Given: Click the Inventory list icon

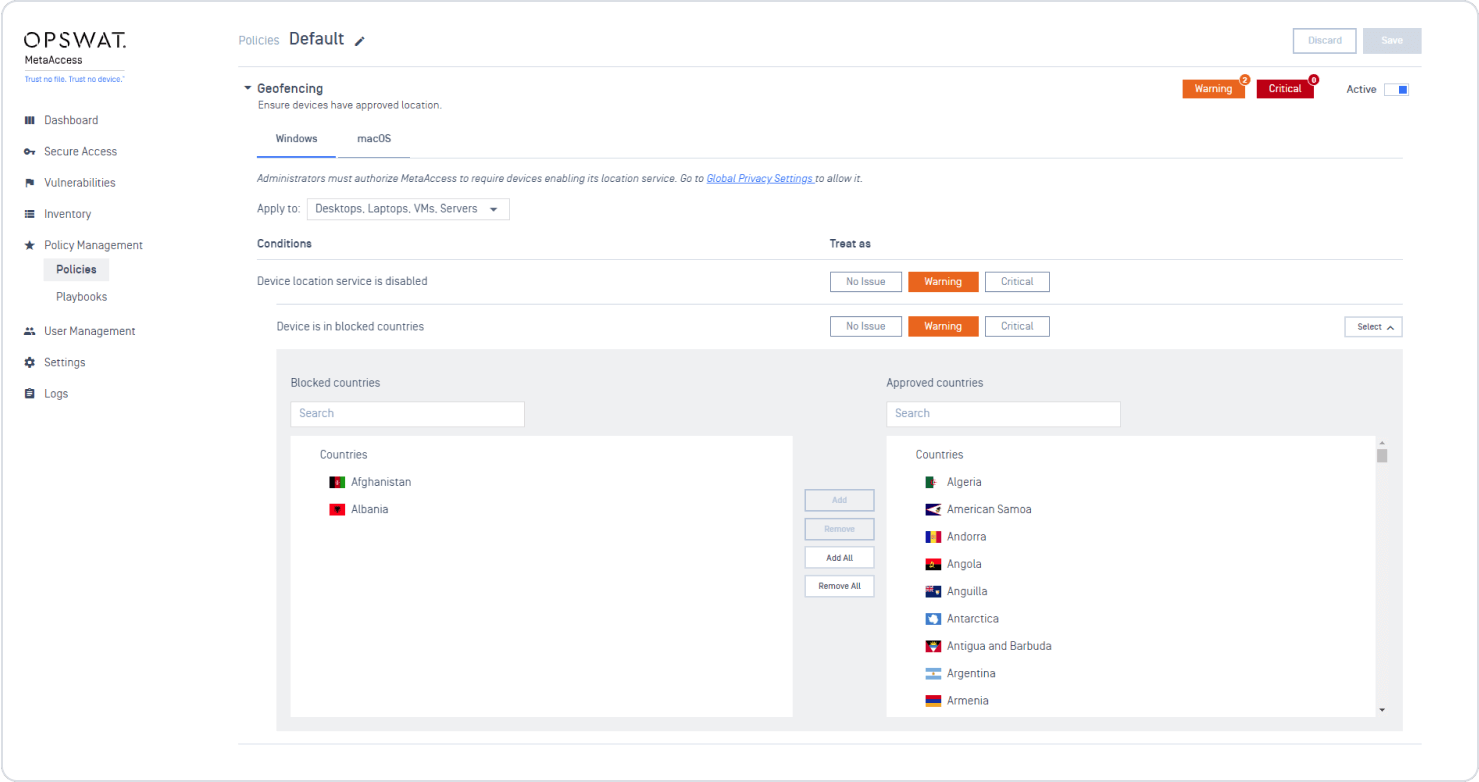Looking at the screenshot, I should [x=30, y=214].
